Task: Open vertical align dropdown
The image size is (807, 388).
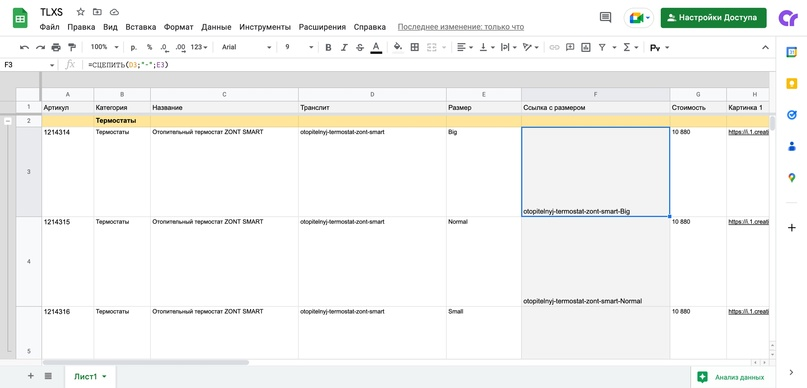Action: (486, 47)
